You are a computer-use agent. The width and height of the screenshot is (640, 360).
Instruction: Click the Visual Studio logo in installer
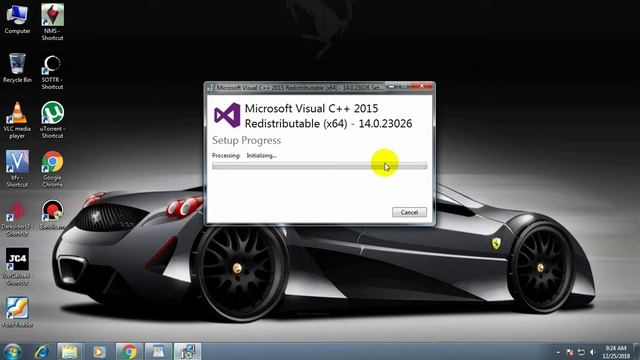[227, 115]
